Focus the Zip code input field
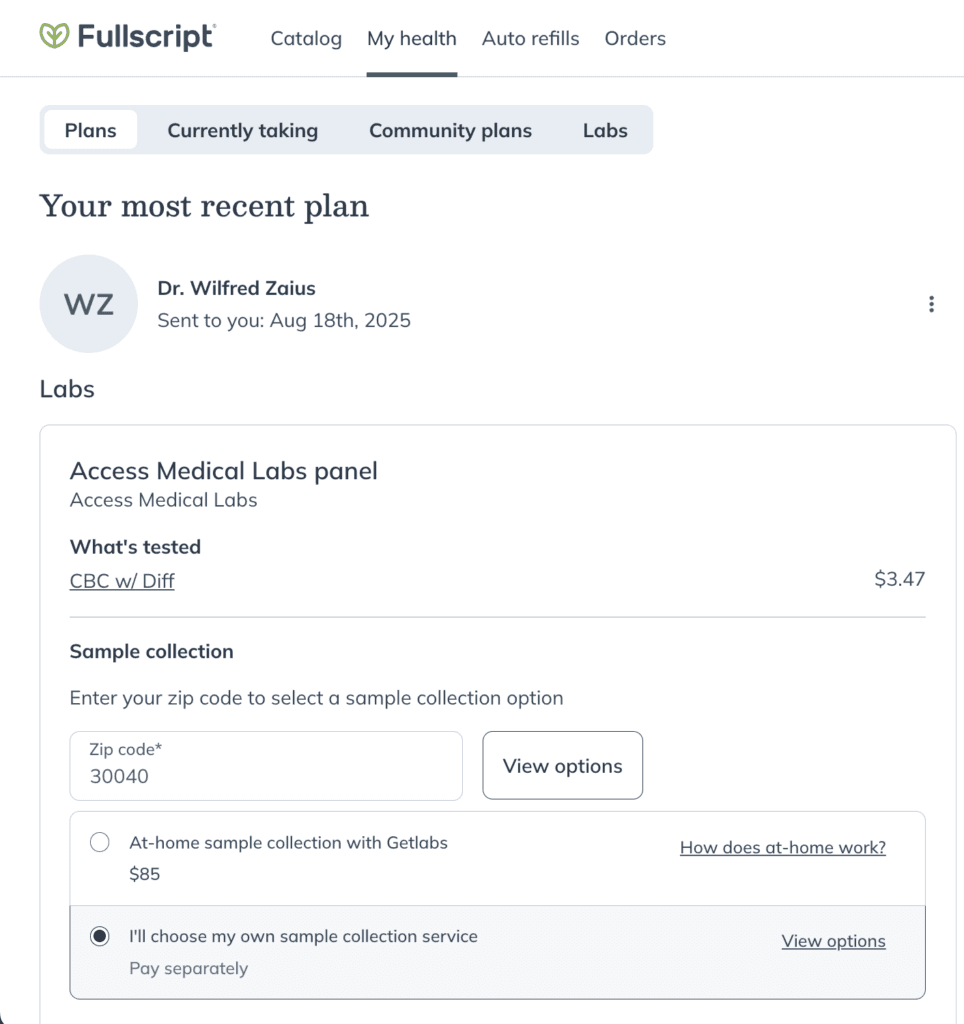Image resolution: width=964 pixels, height=1024 pixels. point(266,765)
